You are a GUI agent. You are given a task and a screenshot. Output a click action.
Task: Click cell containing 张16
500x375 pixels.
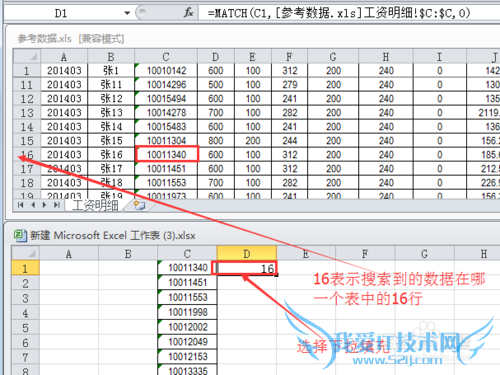(111, 155)
